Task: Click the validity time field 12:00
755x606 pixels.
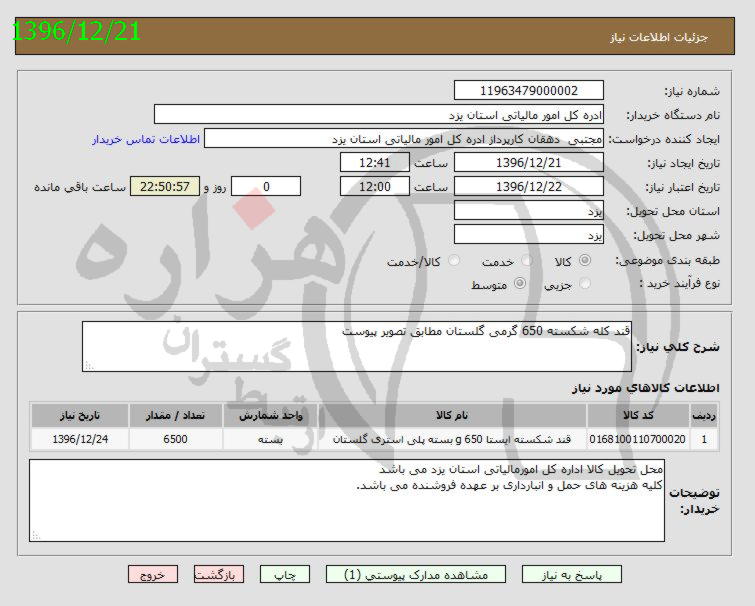Action: [375, 186]
